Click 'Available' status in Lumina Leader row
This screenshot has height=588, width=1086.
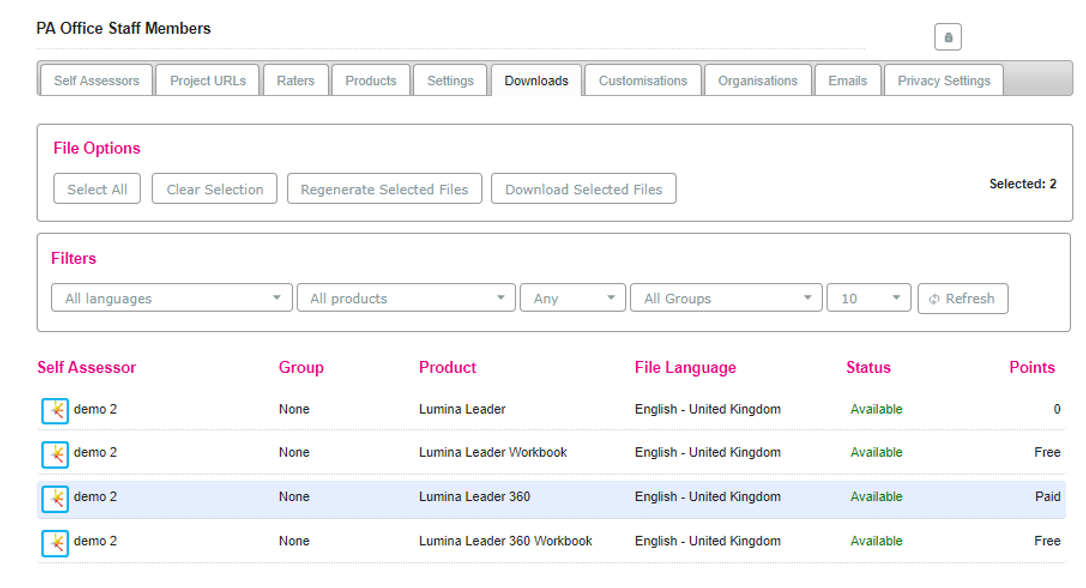(876, 409)
